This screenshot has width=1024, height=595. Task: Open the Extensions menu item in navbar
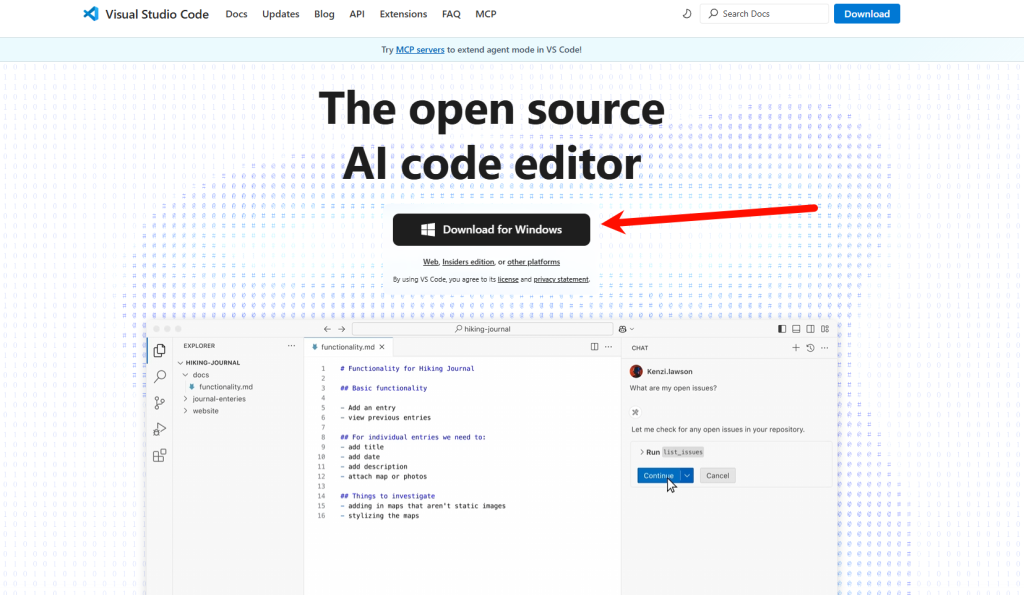pyautogui.click(x=404, y=14)
